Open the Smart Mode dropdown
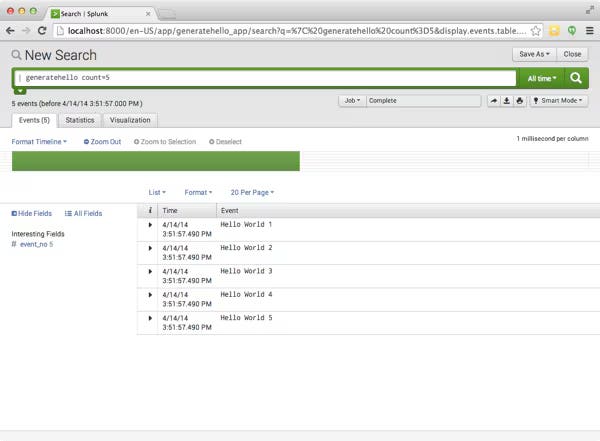The image size is (600, 441). point(558,101)
